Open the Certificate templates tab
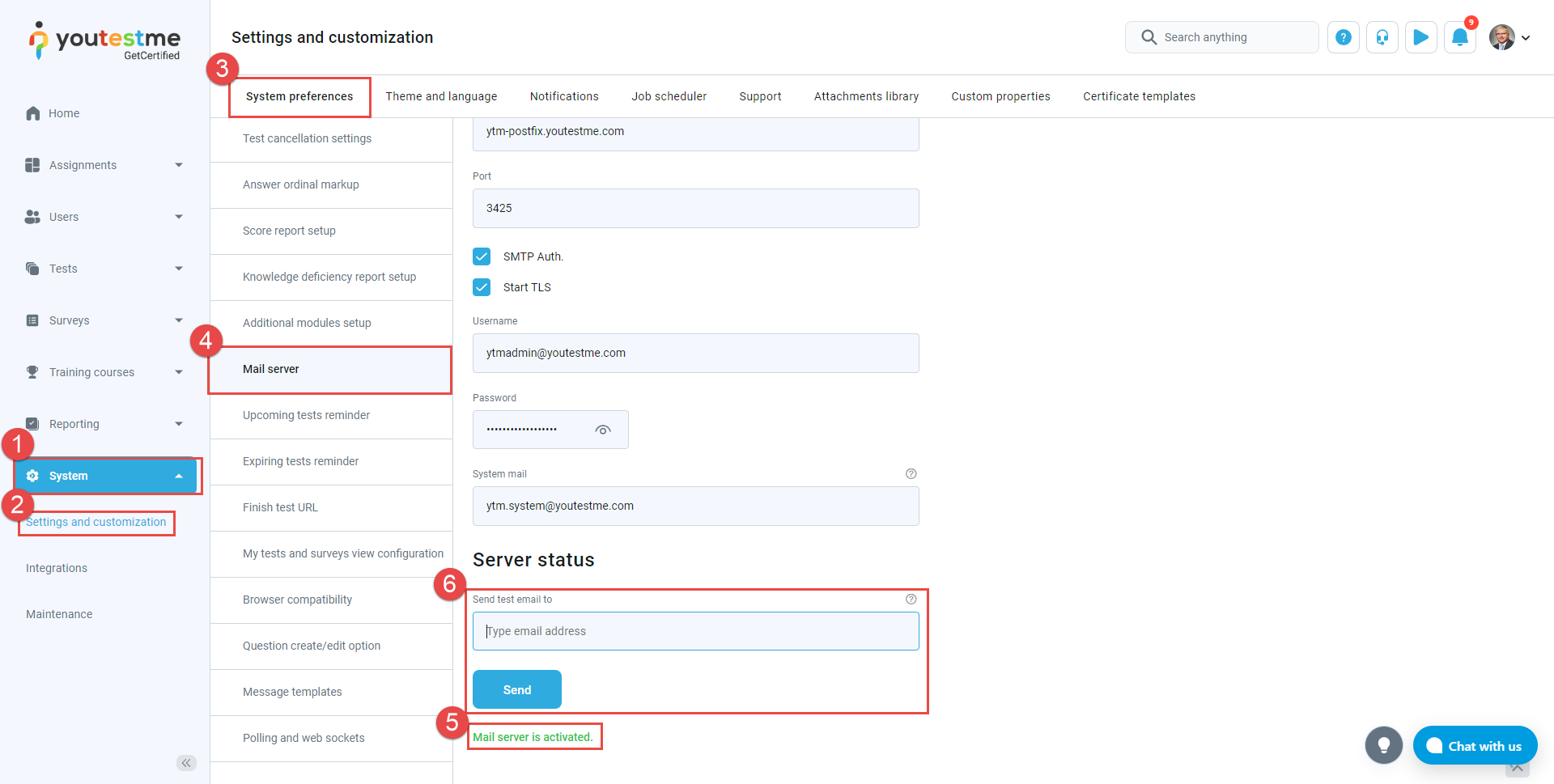 [1139, 96]
